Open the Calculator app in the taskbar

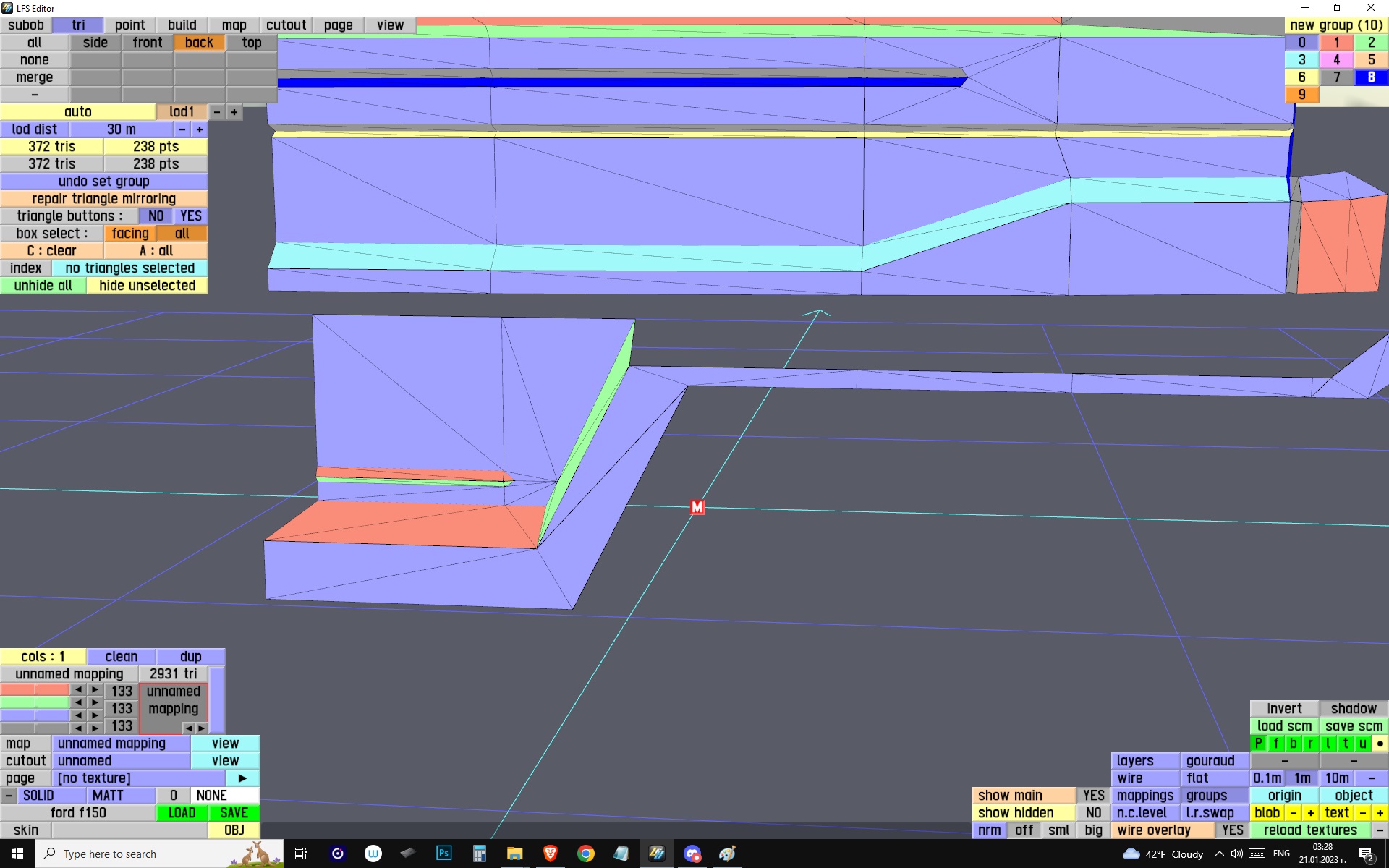click(x=479, y=854)
